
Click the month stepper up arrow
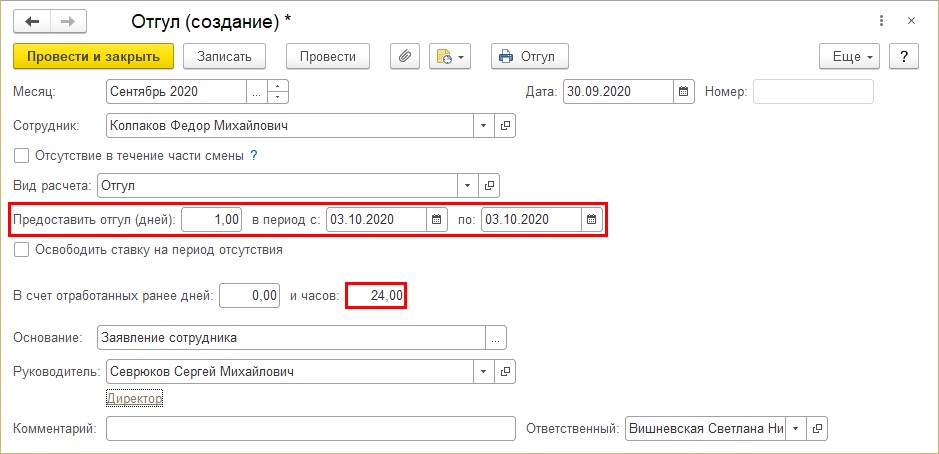(x=278, y=87)
